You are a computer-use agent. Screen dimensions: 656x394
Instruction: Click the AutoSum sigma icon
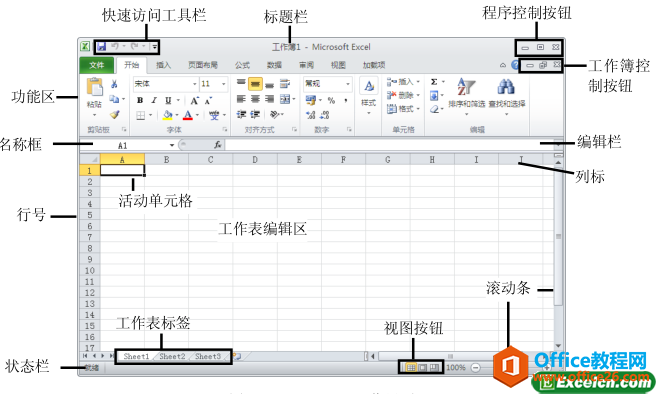point(434,82)
